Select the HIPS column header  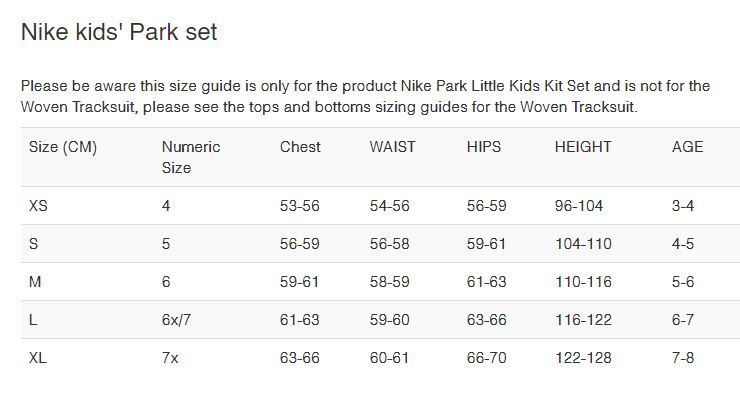pos(484,147)
